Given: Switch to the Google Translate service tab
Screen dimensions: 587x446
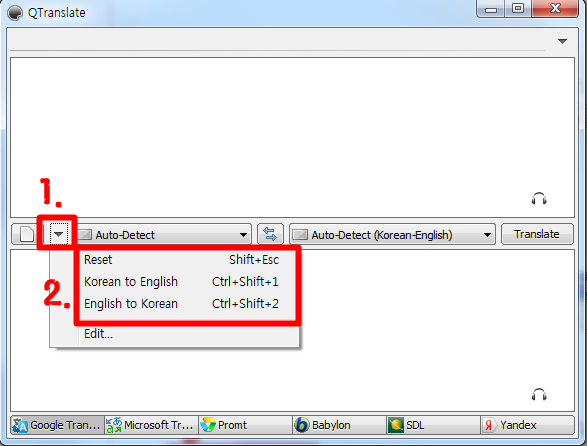Looking at the screenshot, I should coord(57,425).
